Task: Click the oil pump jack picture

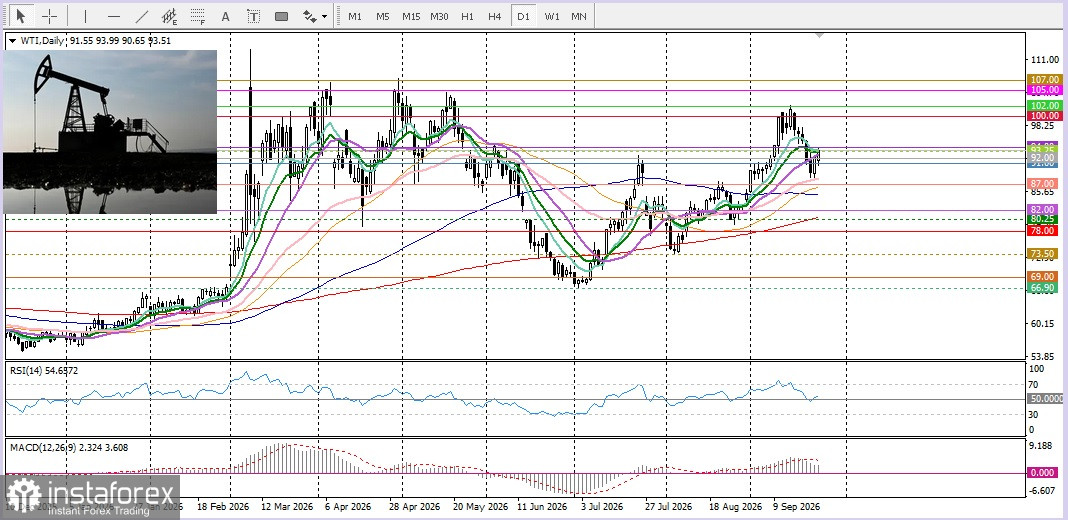Action: tap(110, 132)
